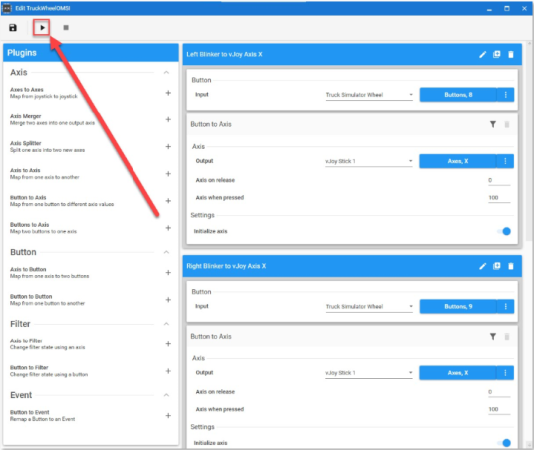Remove Left Blinker Button to Axis plugin
Viewport: 534px width, 450px height.
point(507,124)
